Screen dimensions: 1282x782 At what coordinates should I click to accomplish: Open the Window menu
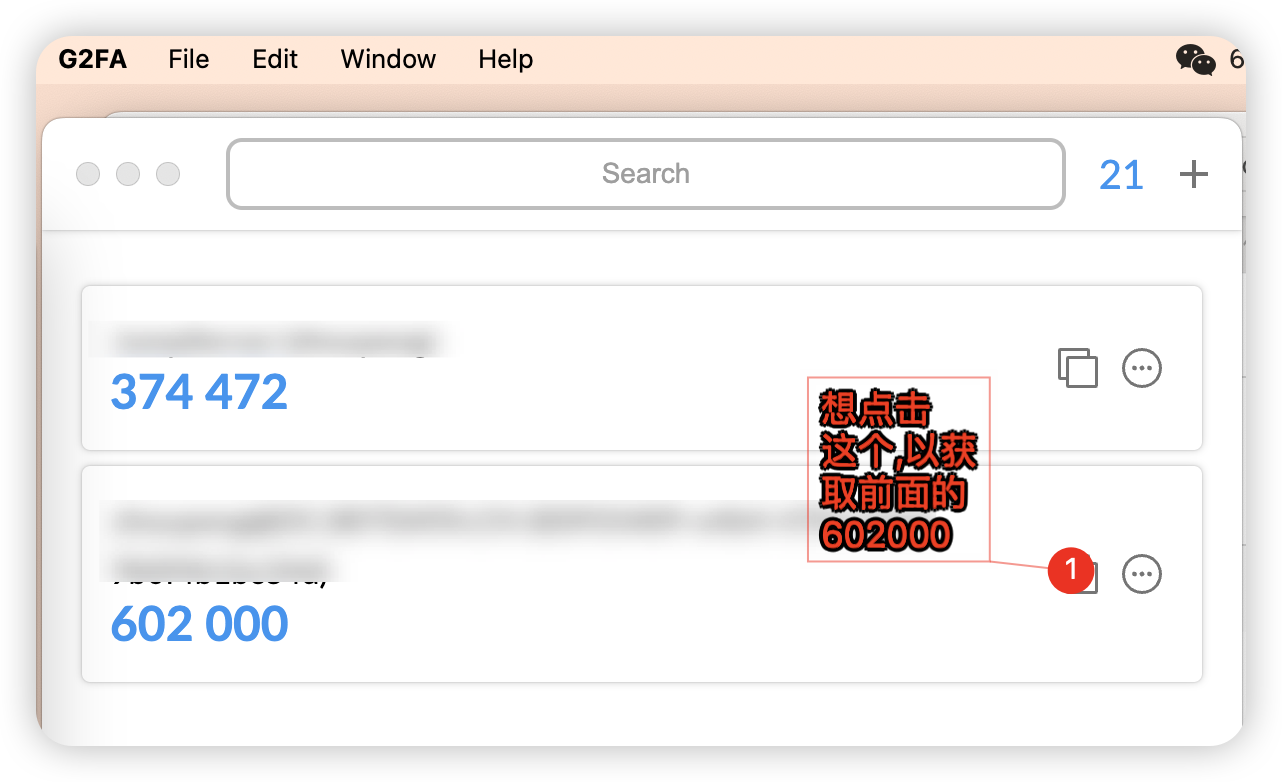click(388, 59)
